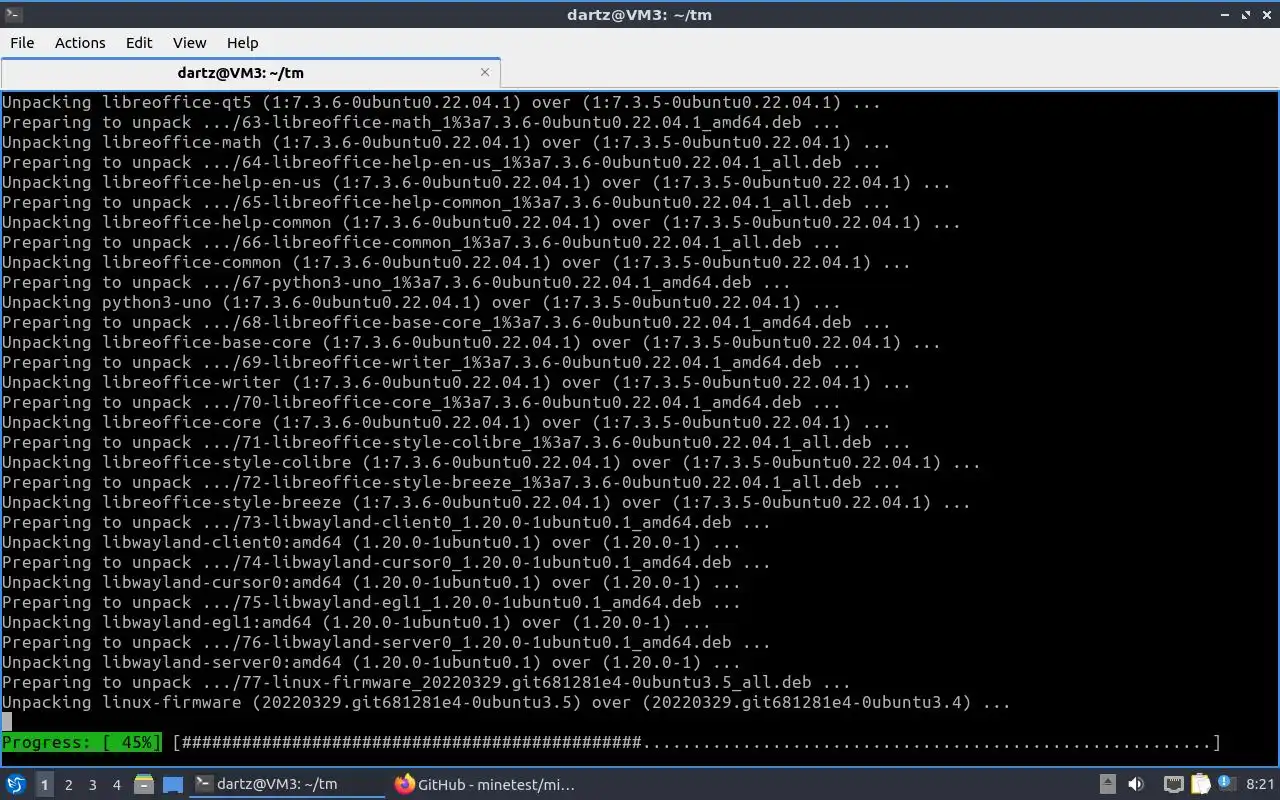This screenshot has height=800, width=1280.
Task: Click the terminal cursor block
Action: pyautogui.click(x=7, y=722)
